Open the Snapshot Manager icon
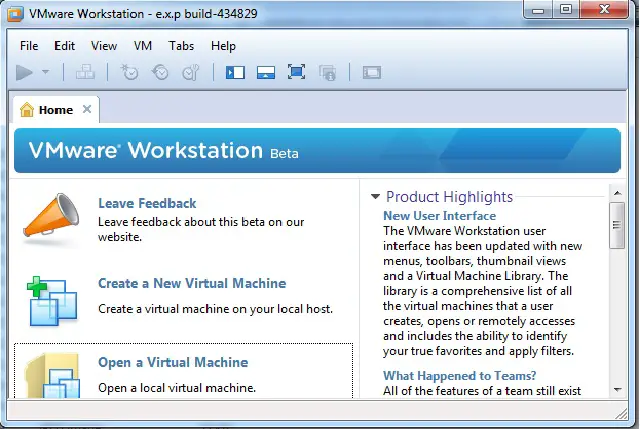The image size is (640, 429). [x=191, y=73]
